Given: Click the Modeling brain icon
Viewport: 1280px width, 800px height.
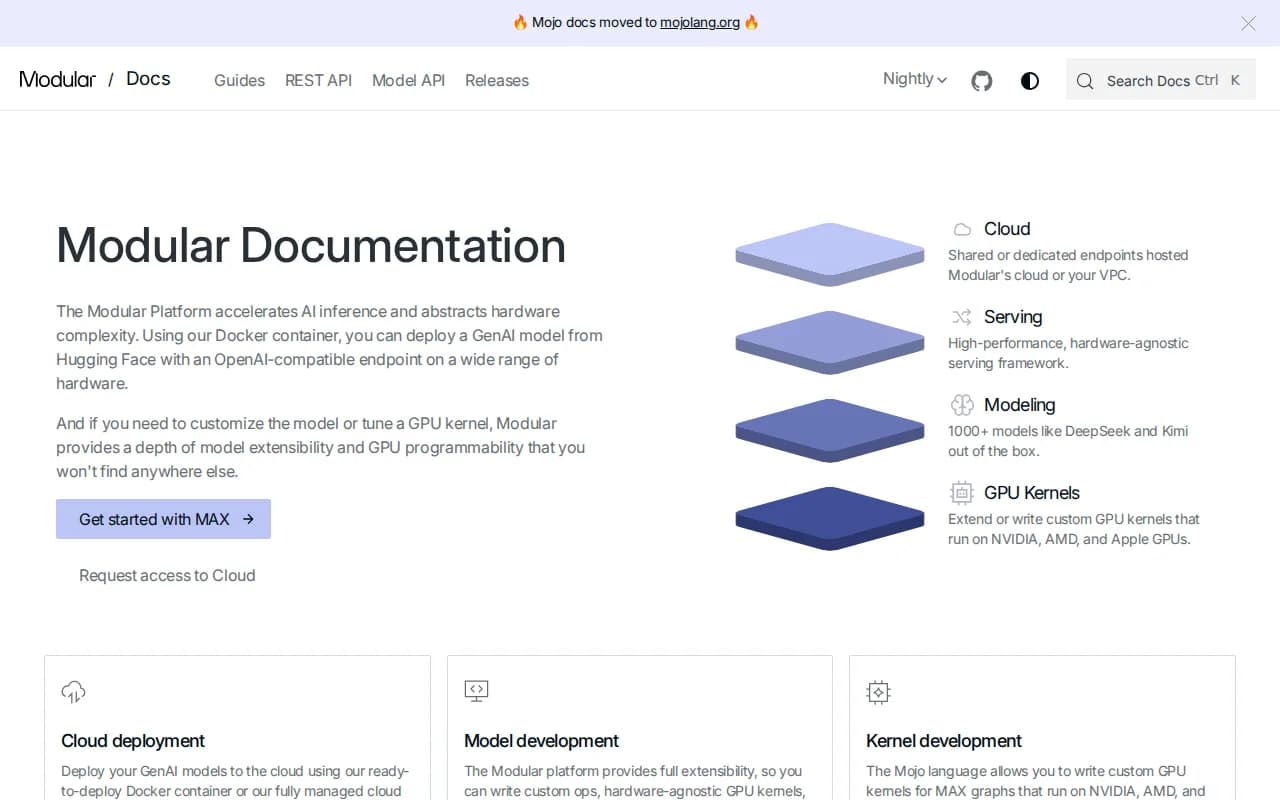Looking at the screenshot, I should [x=962, y=405].
